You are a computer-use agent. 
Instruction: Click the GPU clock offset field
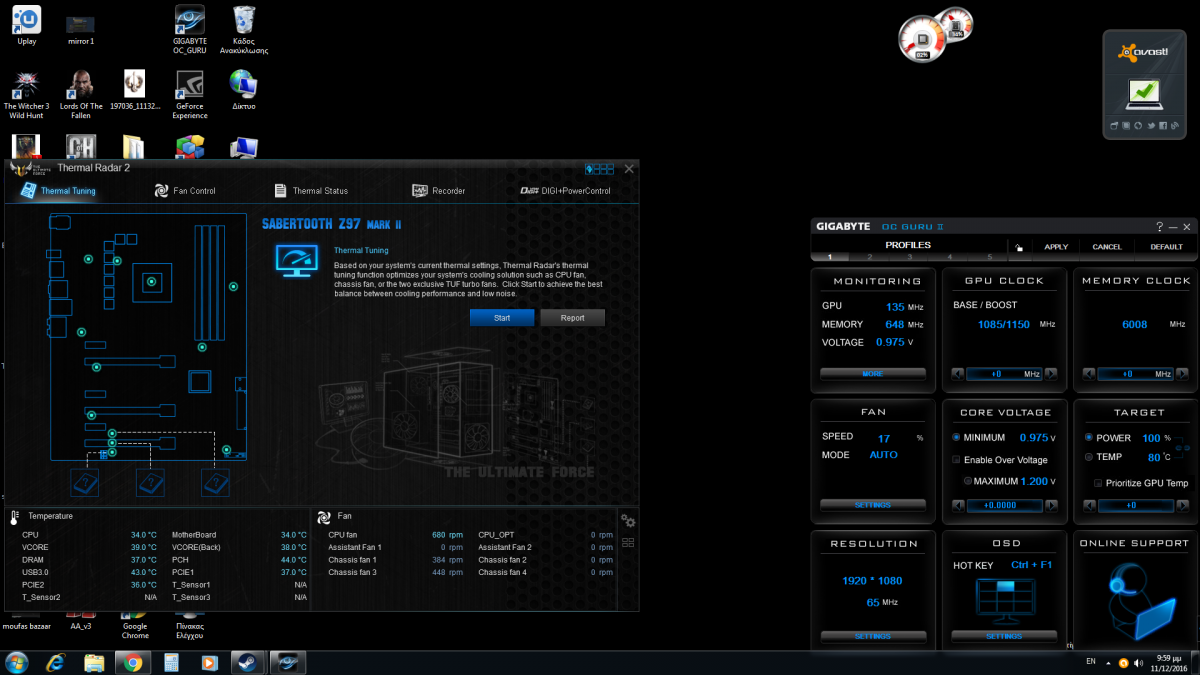(1004, 374)
